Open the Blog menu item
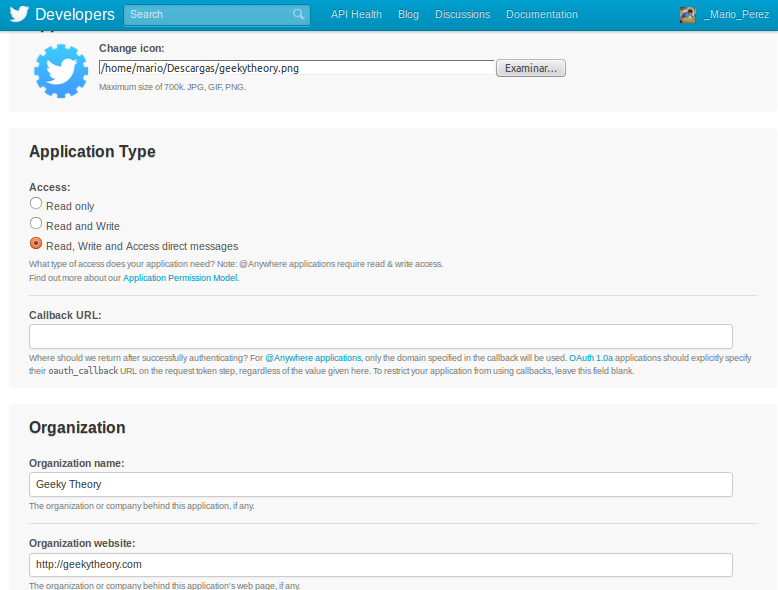The image size is (778, 590). (408, 14)
